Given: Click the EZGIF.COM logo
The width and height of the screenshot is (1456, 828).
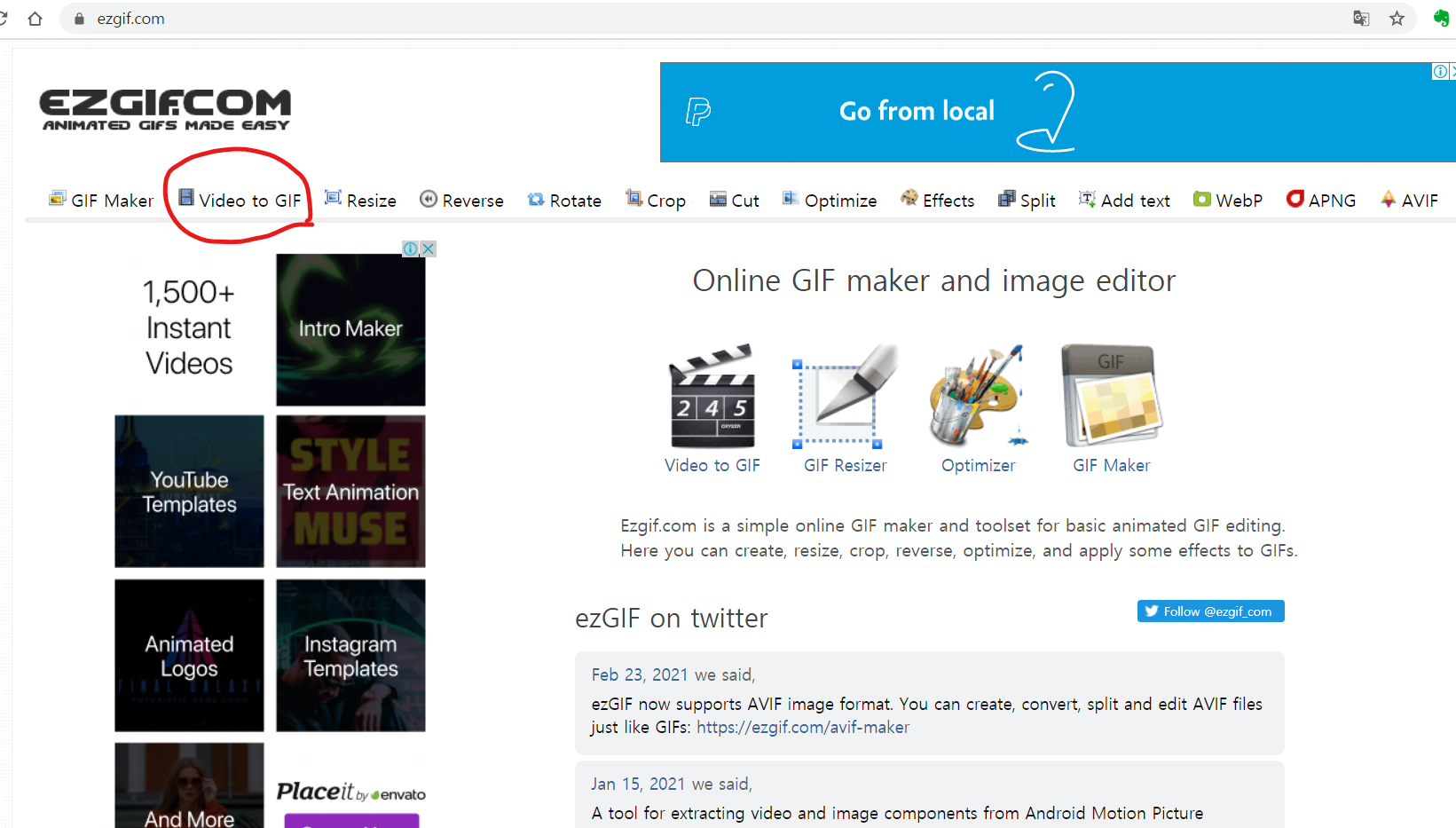Looking at the screenshot, I should point(165,109).
